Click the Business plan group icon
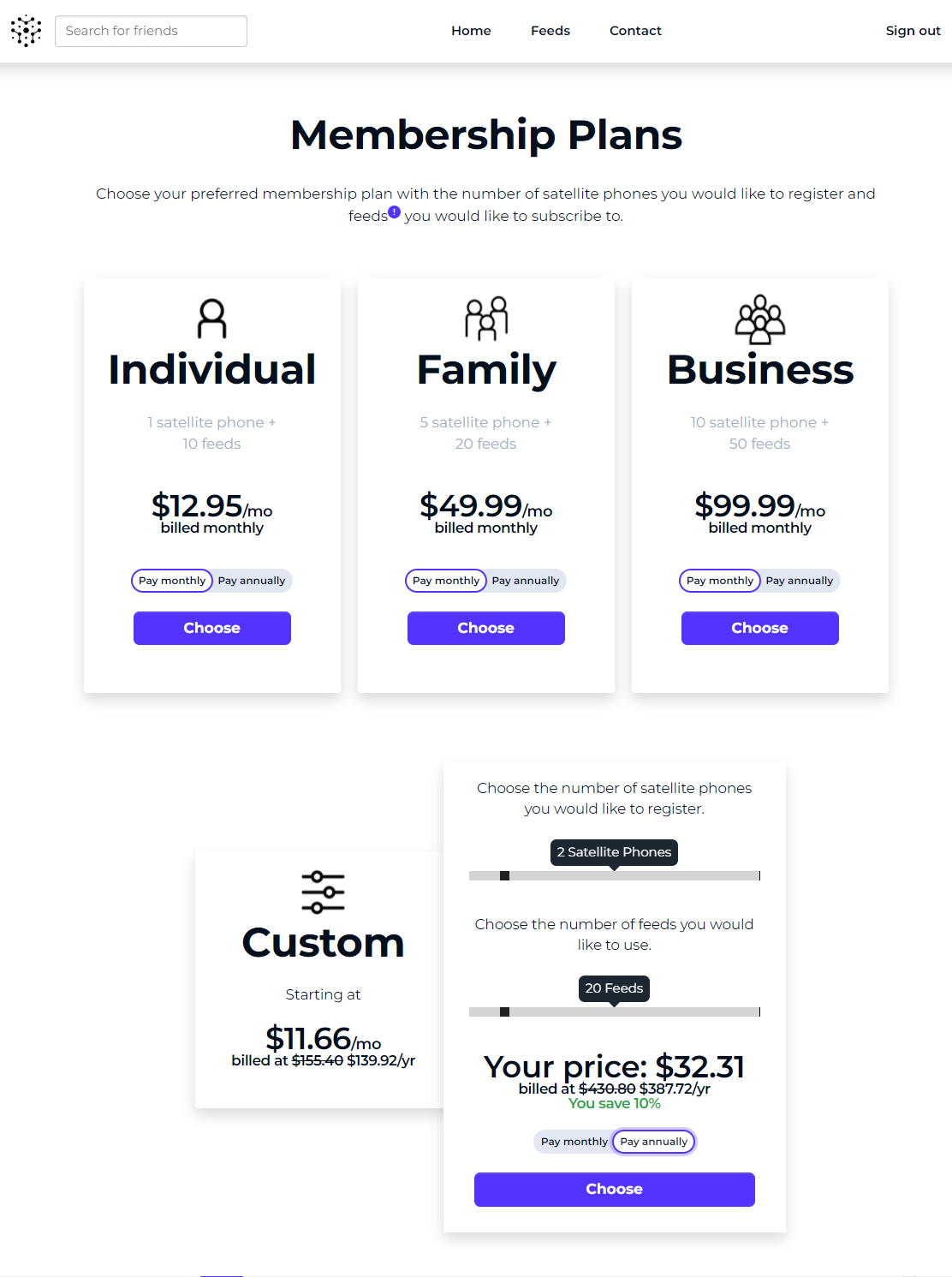The image size is (952, 1277). coord(760,319)
